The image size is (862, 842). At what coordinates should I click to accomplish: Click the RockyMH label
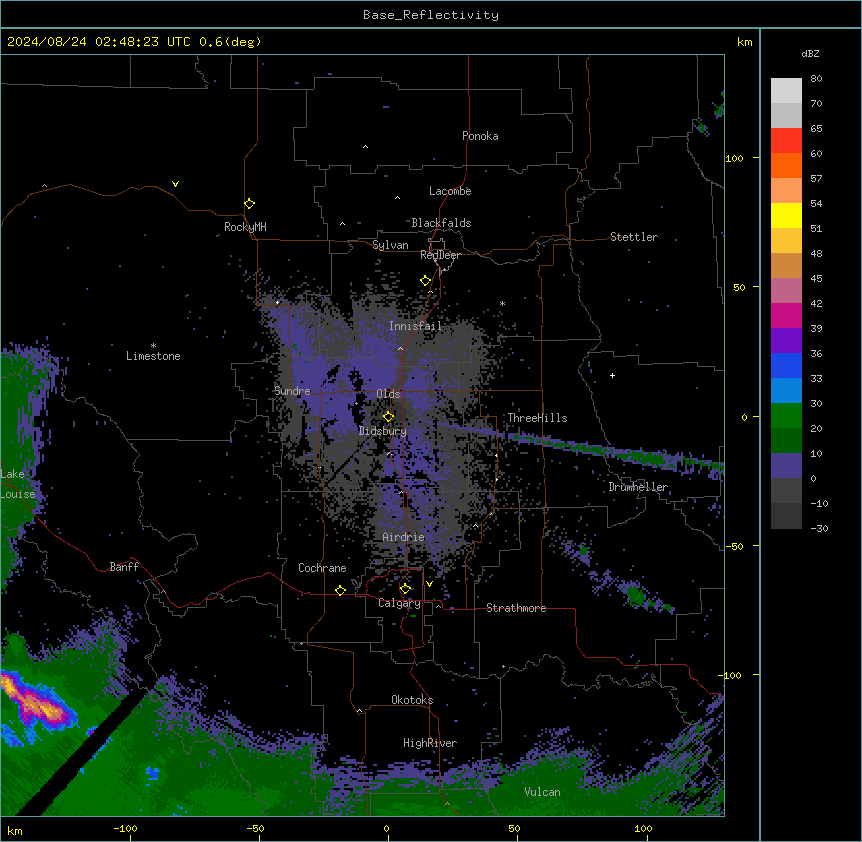click(x=245, y=227)
